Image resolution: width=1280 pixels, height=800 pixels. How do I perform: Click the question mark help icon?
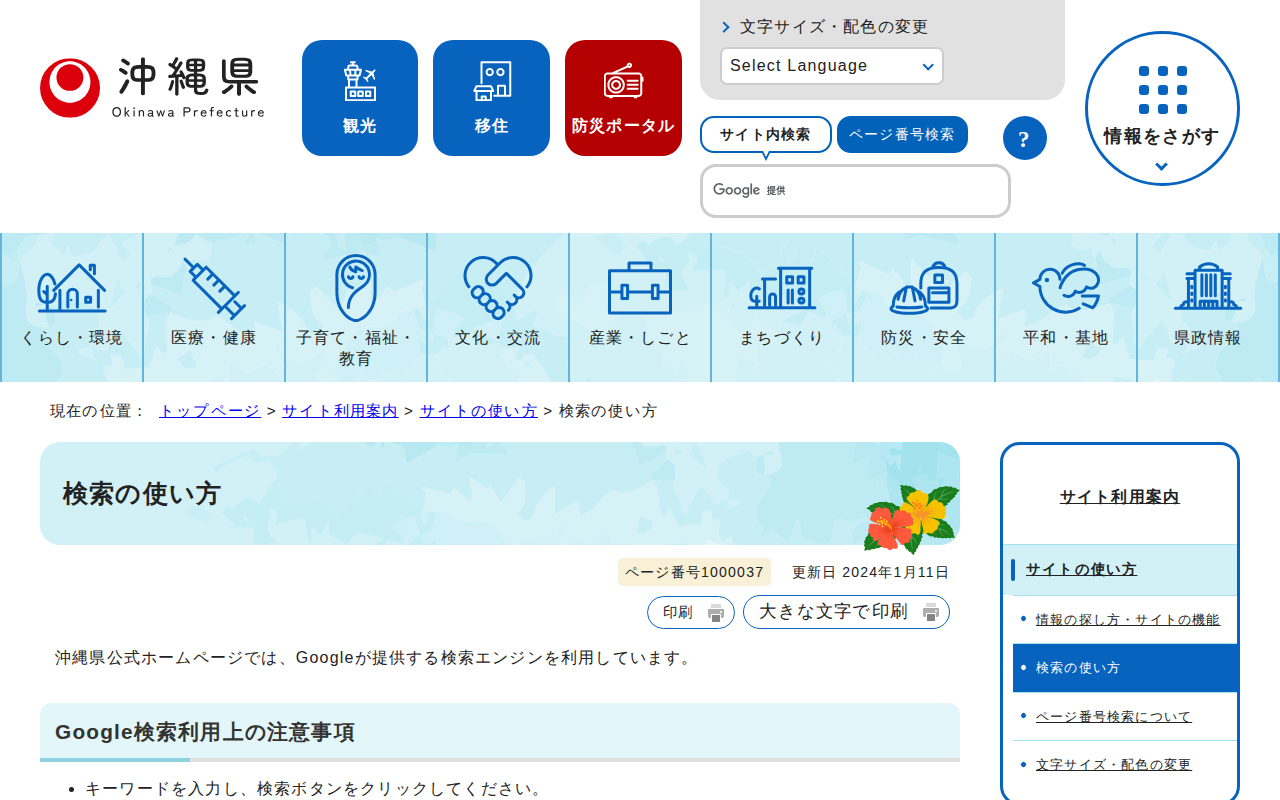tap(1024, 138)
